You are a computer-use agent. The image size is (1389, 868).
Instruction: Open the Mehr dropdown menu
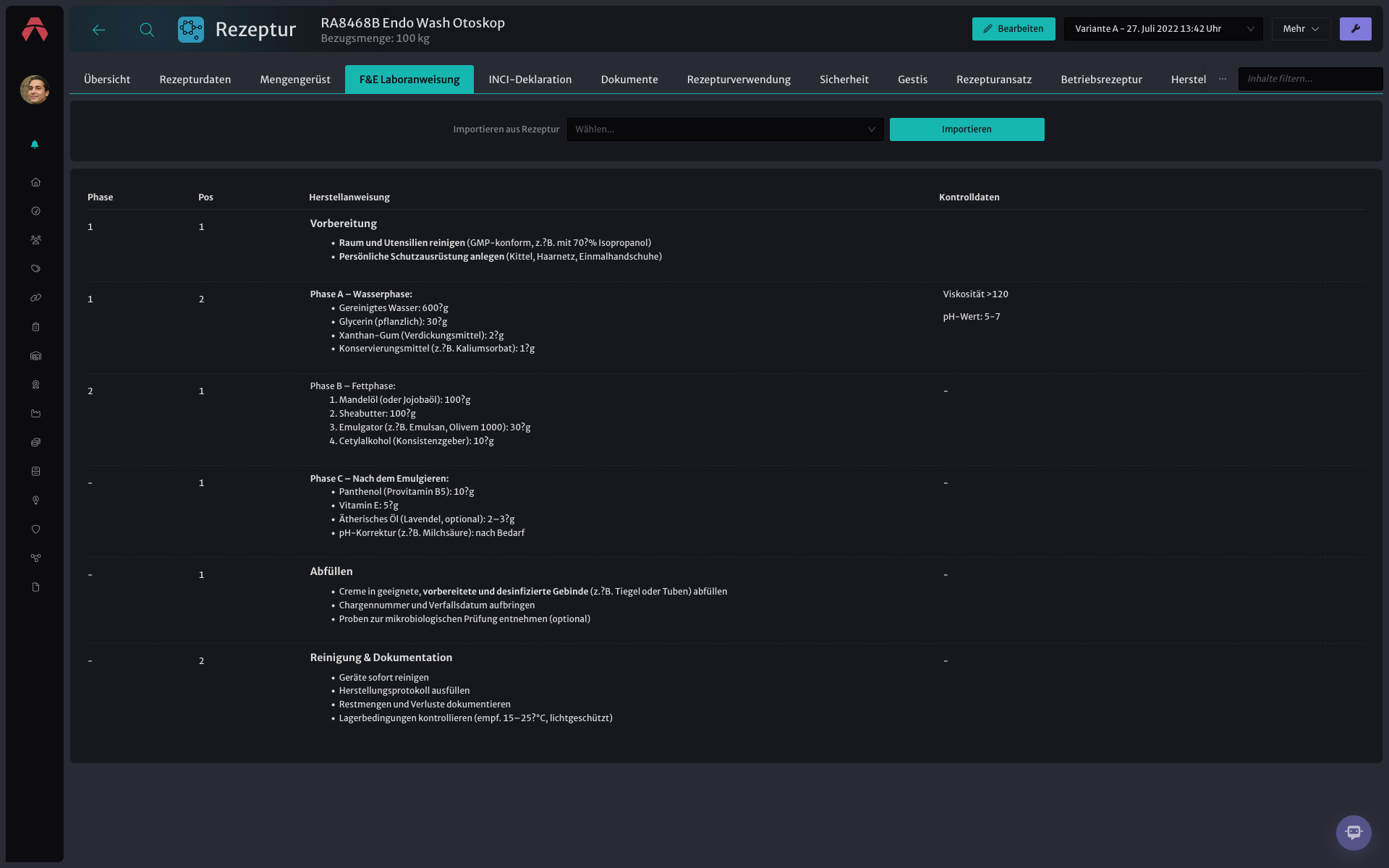point(1301,29)
